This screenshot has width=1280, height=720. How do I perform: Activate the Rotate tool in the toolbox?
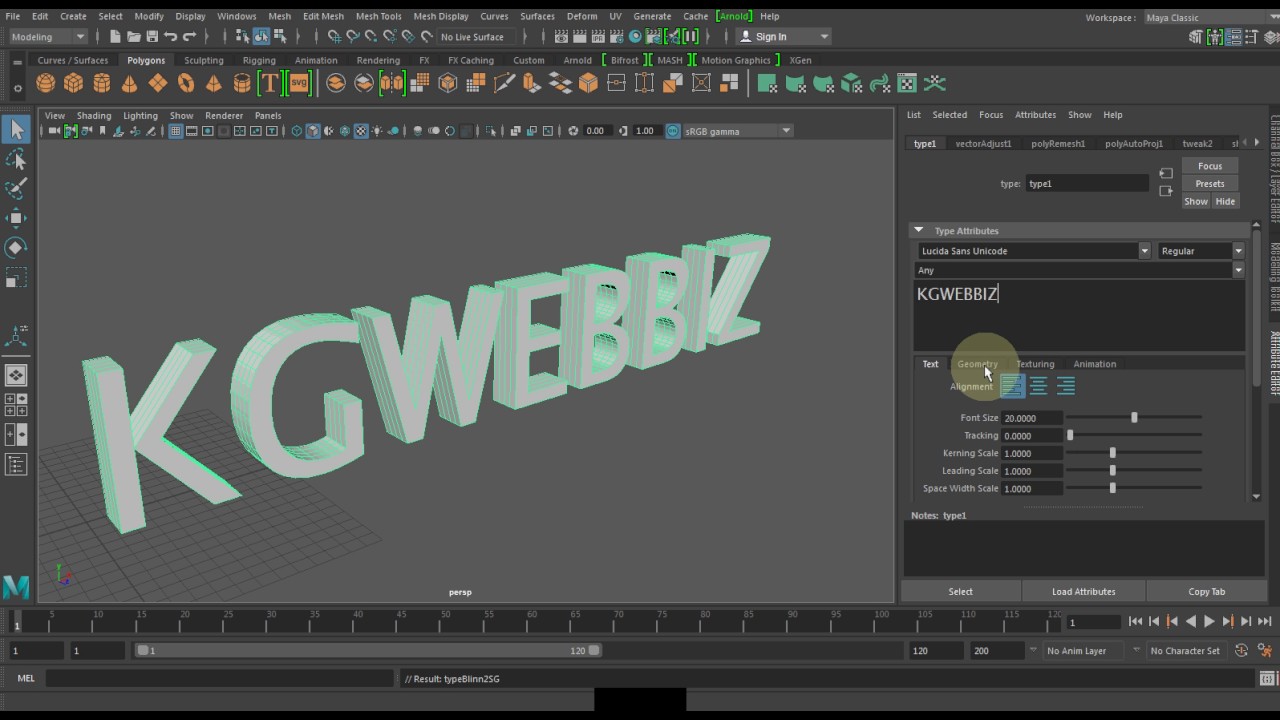[x=16, y=247]
